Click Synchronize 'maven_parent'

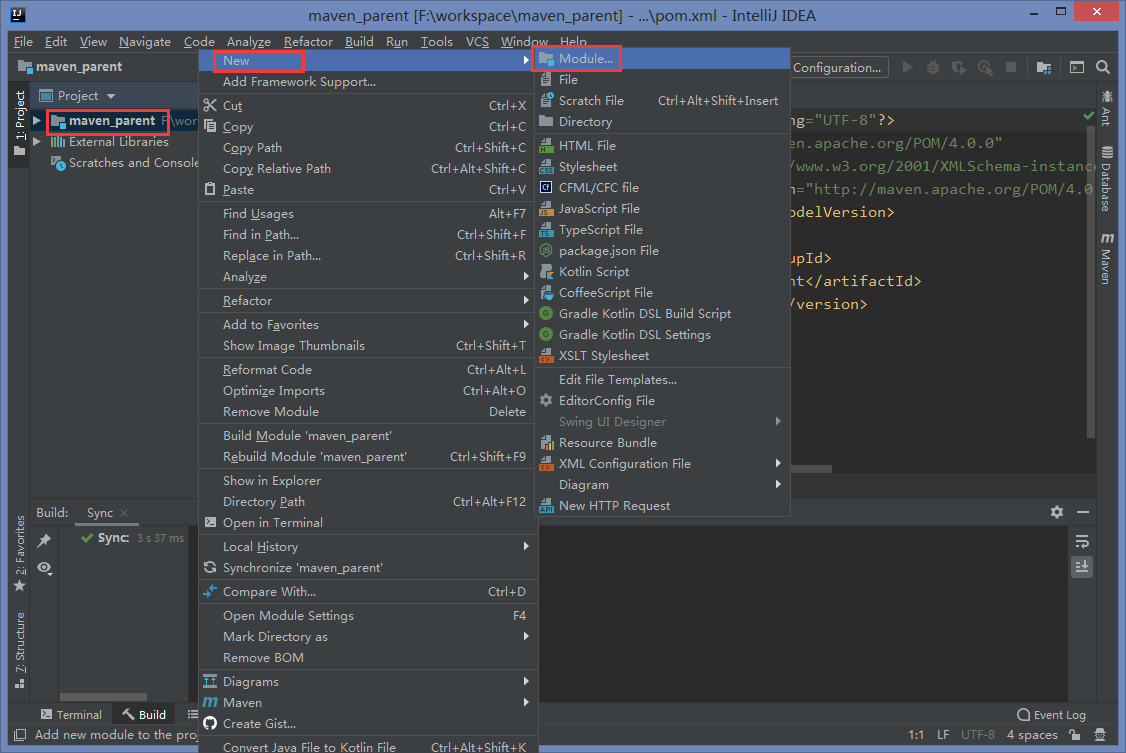pyautogui.click(x=368, y=568)
